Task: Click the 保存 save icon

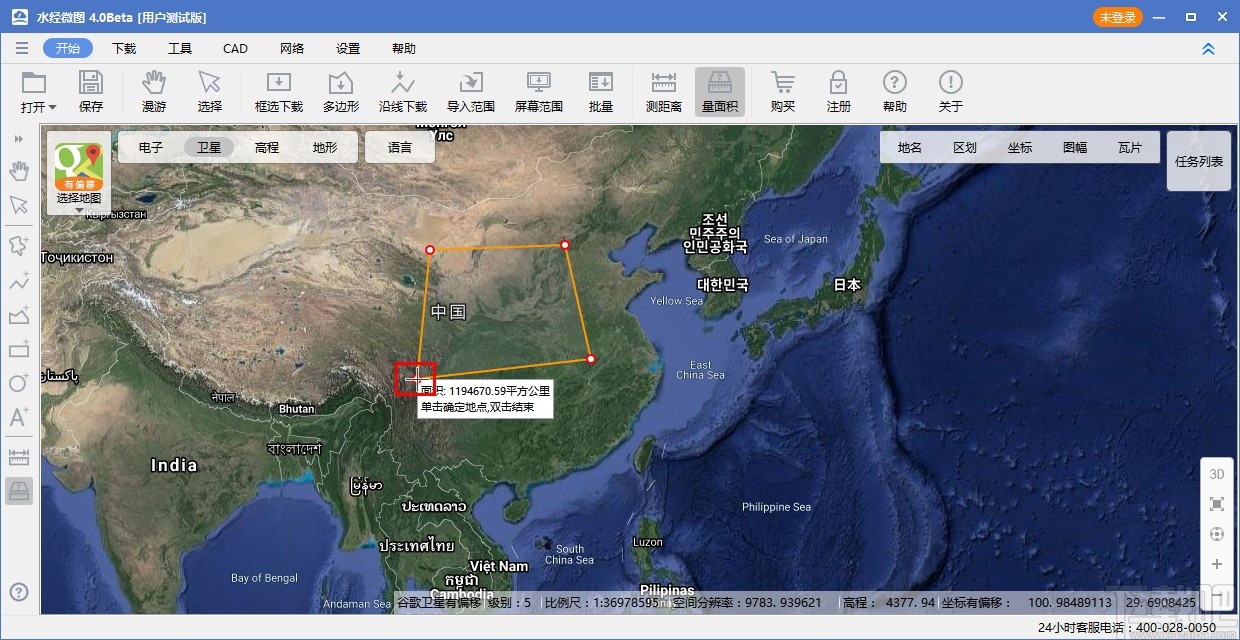Action: click(x=92, y=90)
